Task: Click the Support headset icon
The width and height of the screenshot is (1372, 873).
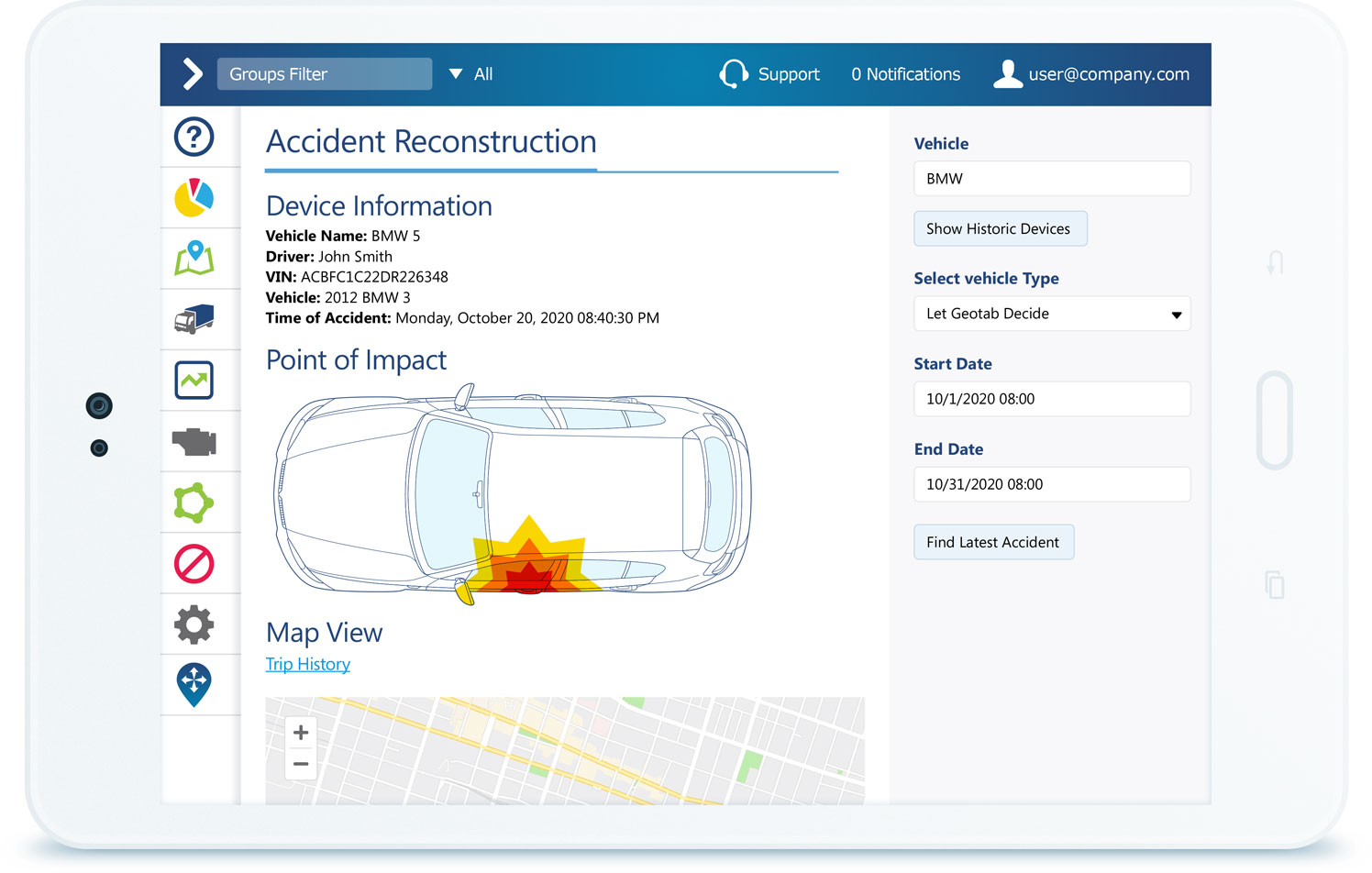Action: [734, 74]
